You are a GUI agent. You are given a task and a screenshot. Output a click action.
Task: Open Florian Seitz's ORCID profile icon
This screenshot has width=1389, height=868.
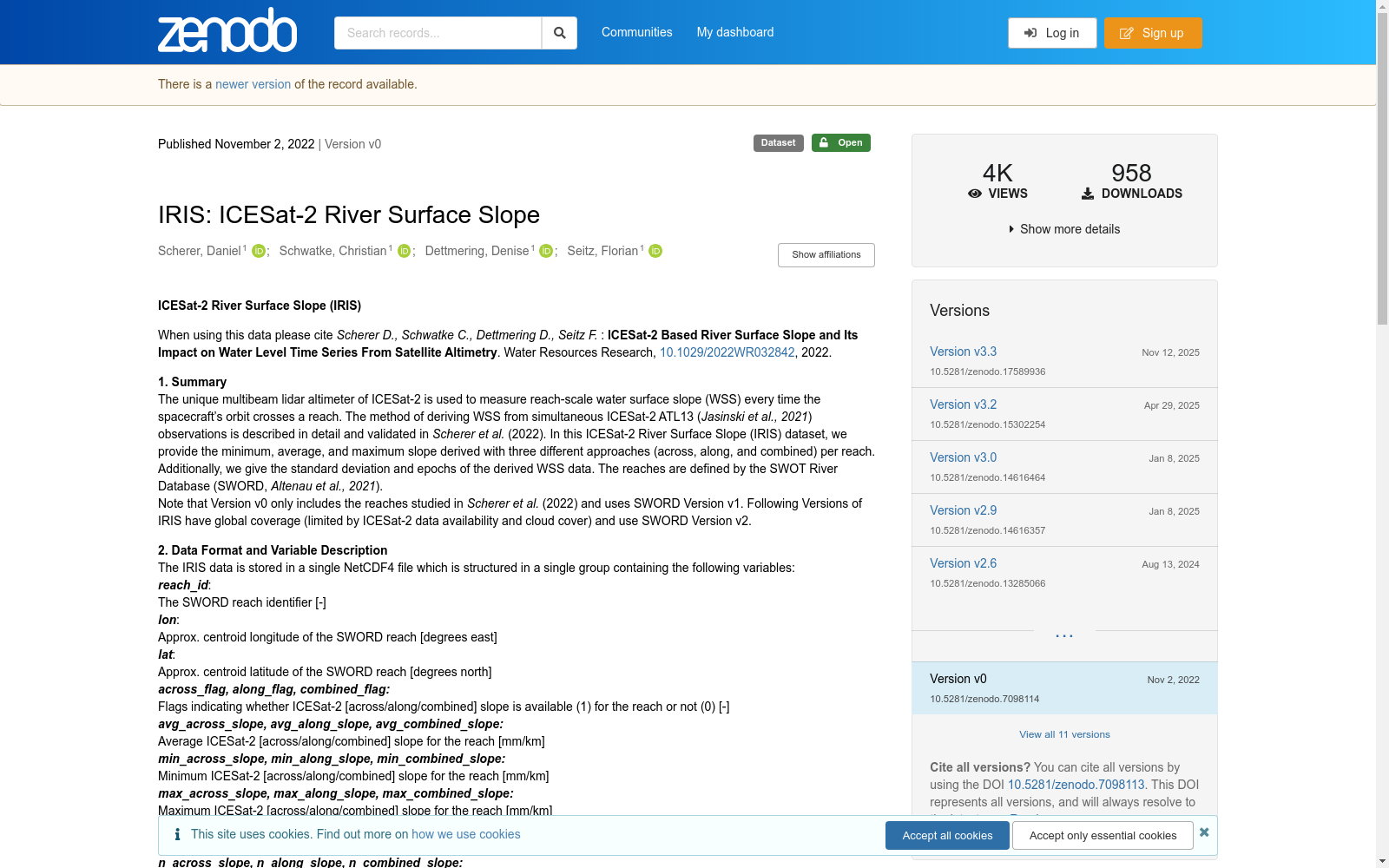click(x=655, y=251)
